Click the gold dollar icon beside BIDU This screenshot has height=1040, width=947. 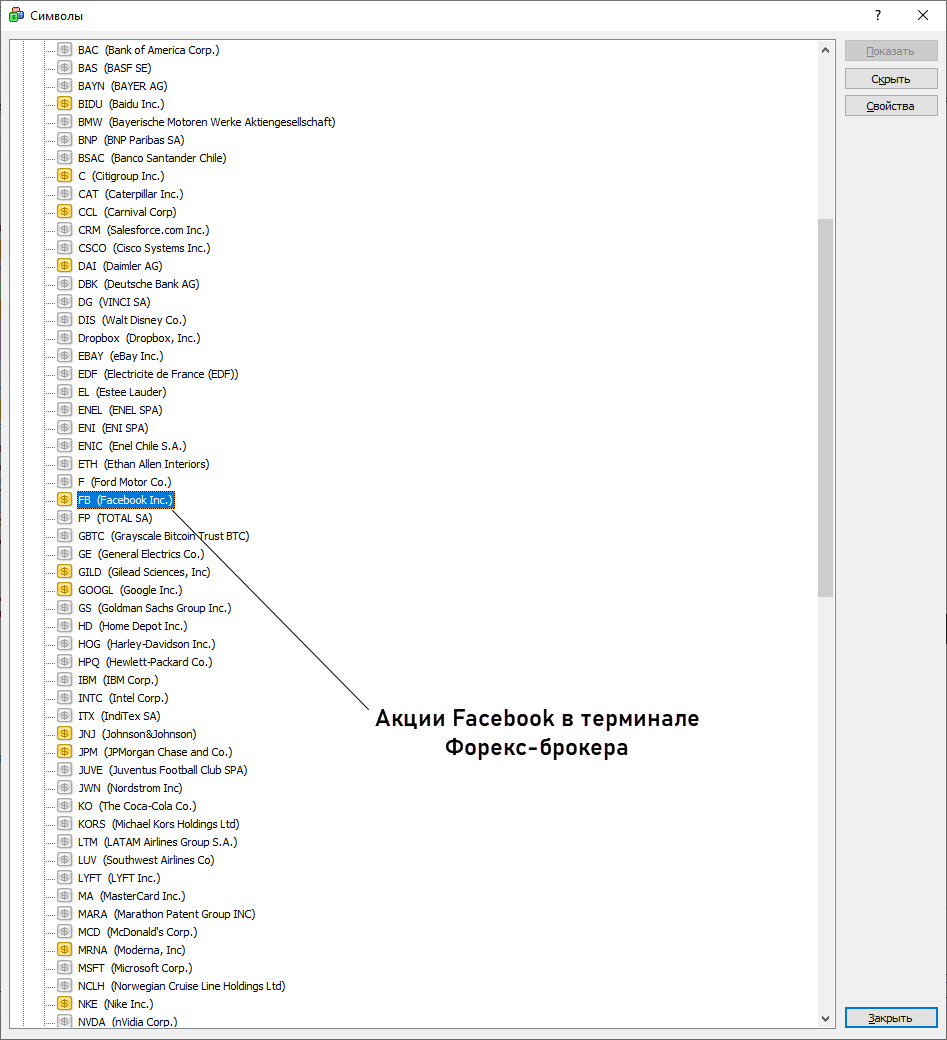(x=65, y=104)
